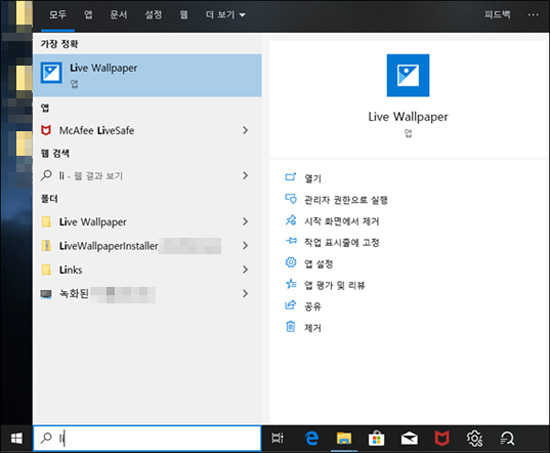
Task: Open the three-dot options menu
Action: 533,15
